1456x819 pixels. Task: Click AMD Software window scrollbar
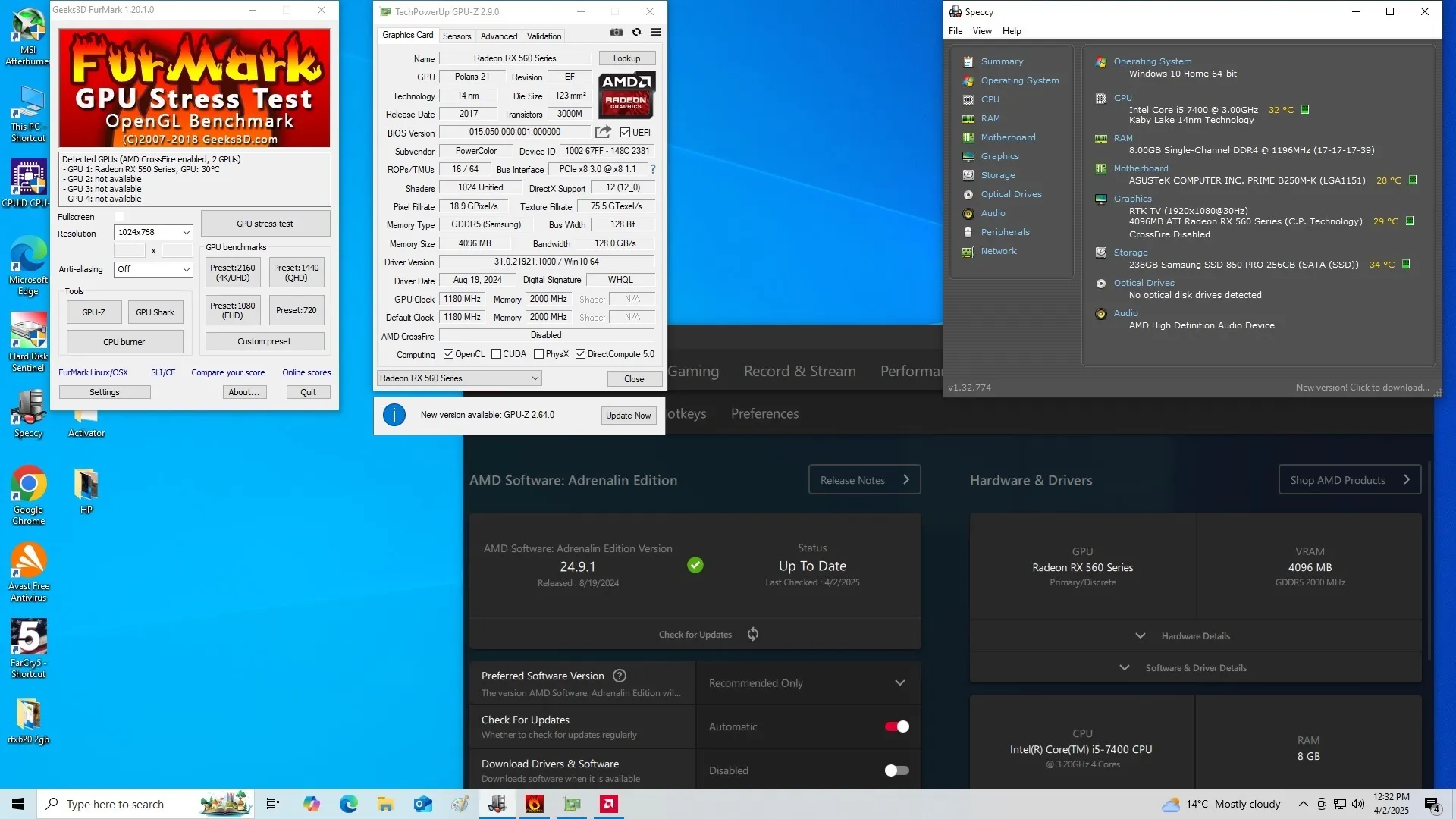point(1429,561)
